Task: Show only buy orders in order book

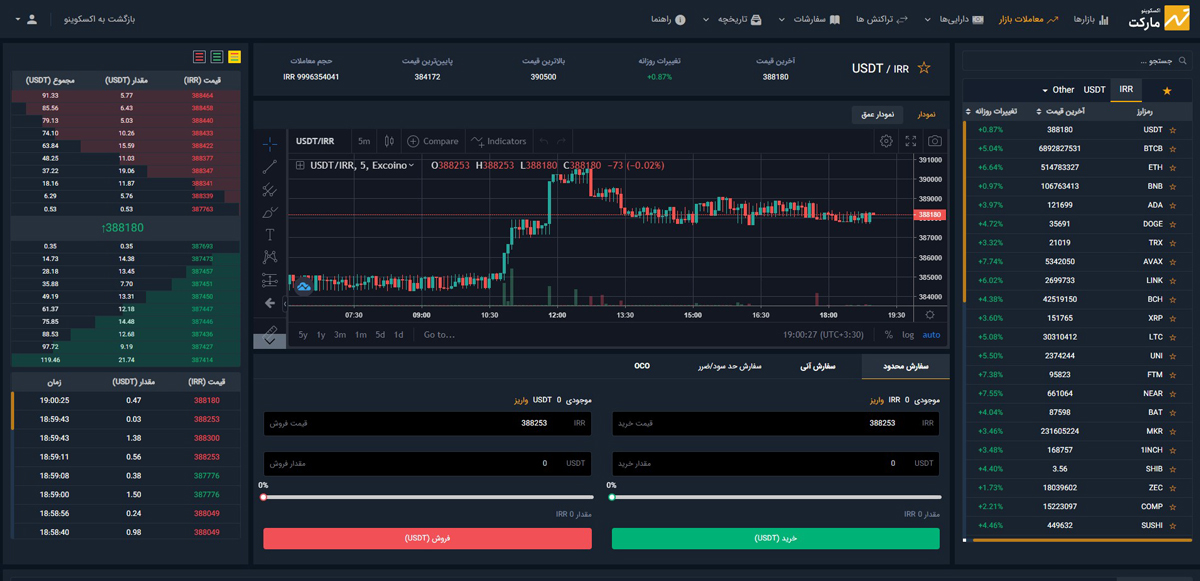Action: tap(217, 57)
